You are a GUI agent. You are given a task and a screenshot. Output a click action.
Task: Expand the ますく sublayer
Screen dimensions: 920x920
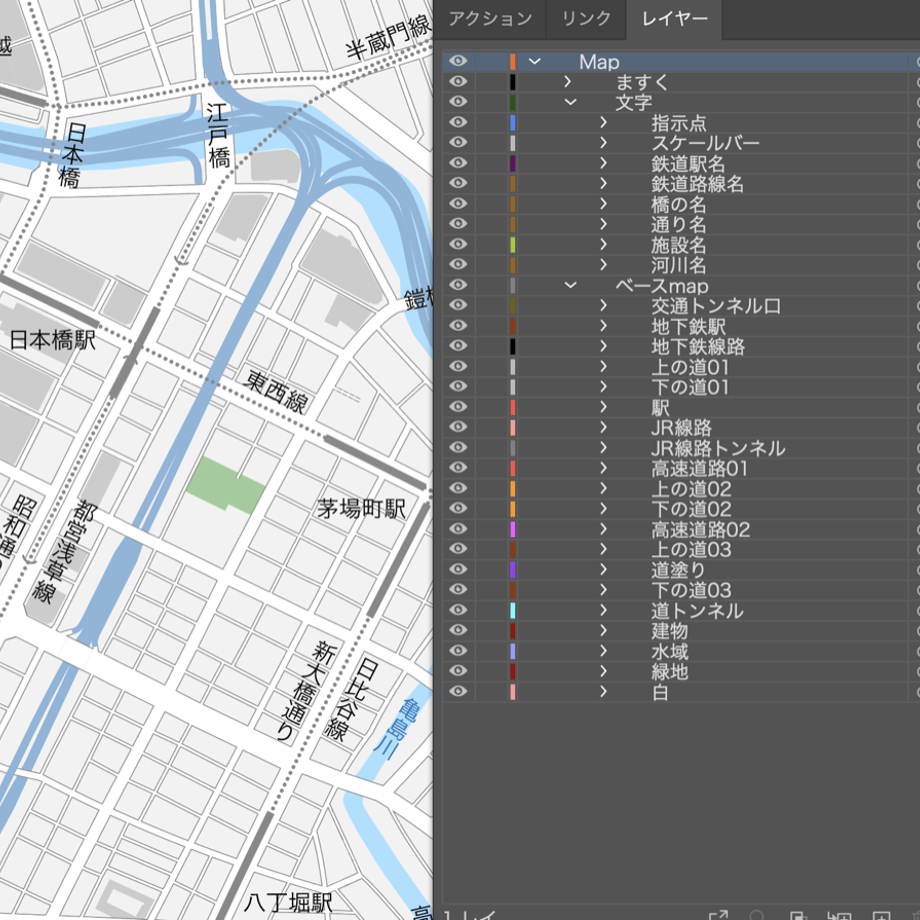pos(567,82)
